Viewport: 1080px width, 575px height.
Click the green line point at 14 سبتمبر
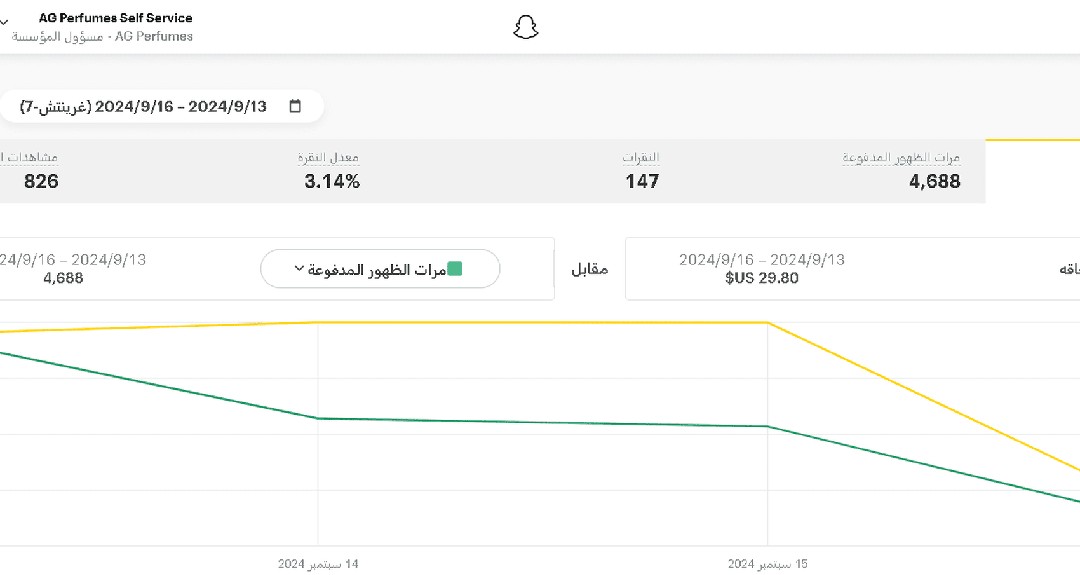[318, 418]
